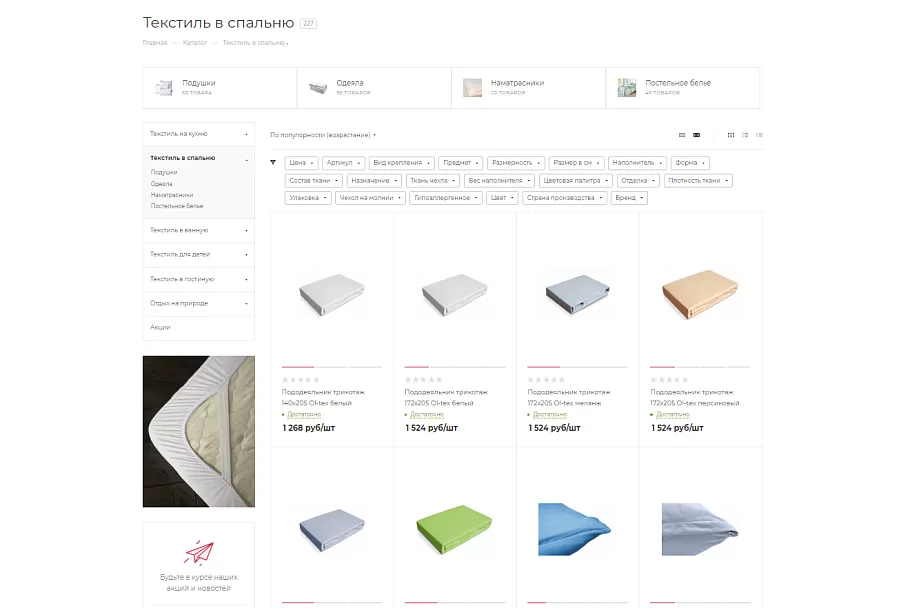The image size is (912, 608).
Task: Open the Цена filter dropdown
Action: pyautogui.click(x=302, y=163)
